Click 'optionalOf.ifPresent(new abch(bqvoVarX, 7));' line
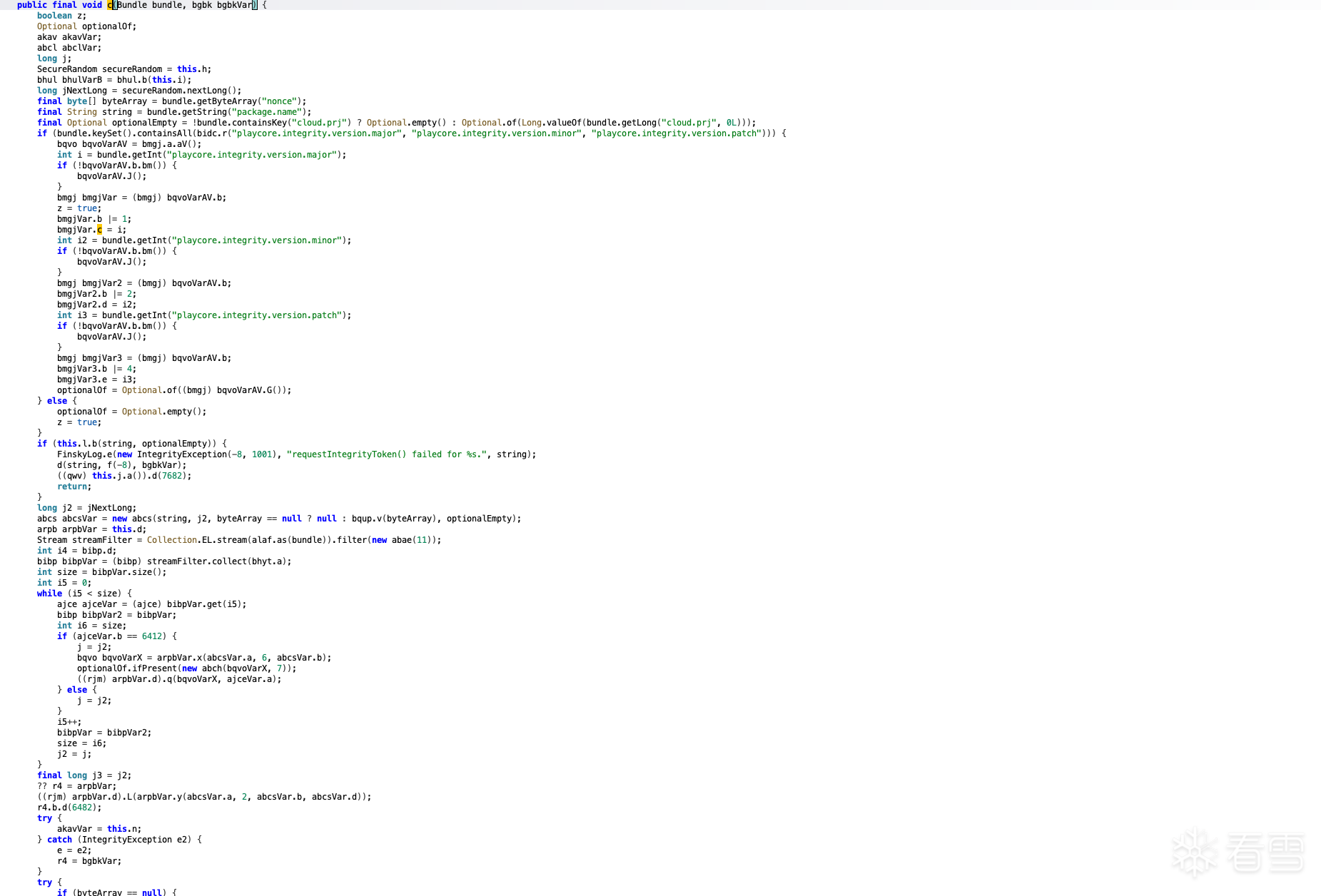Image resolution: width=1321 pixels, height=896 pixels. [186, 668]
